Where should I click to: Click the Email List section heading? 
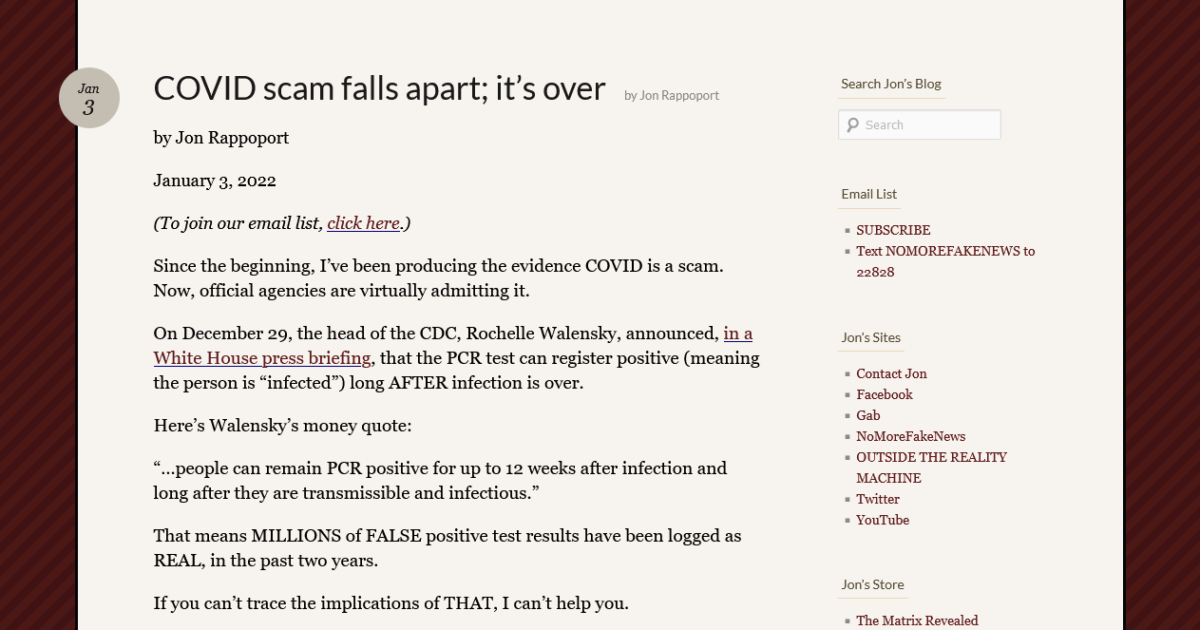tap(868, 194)
